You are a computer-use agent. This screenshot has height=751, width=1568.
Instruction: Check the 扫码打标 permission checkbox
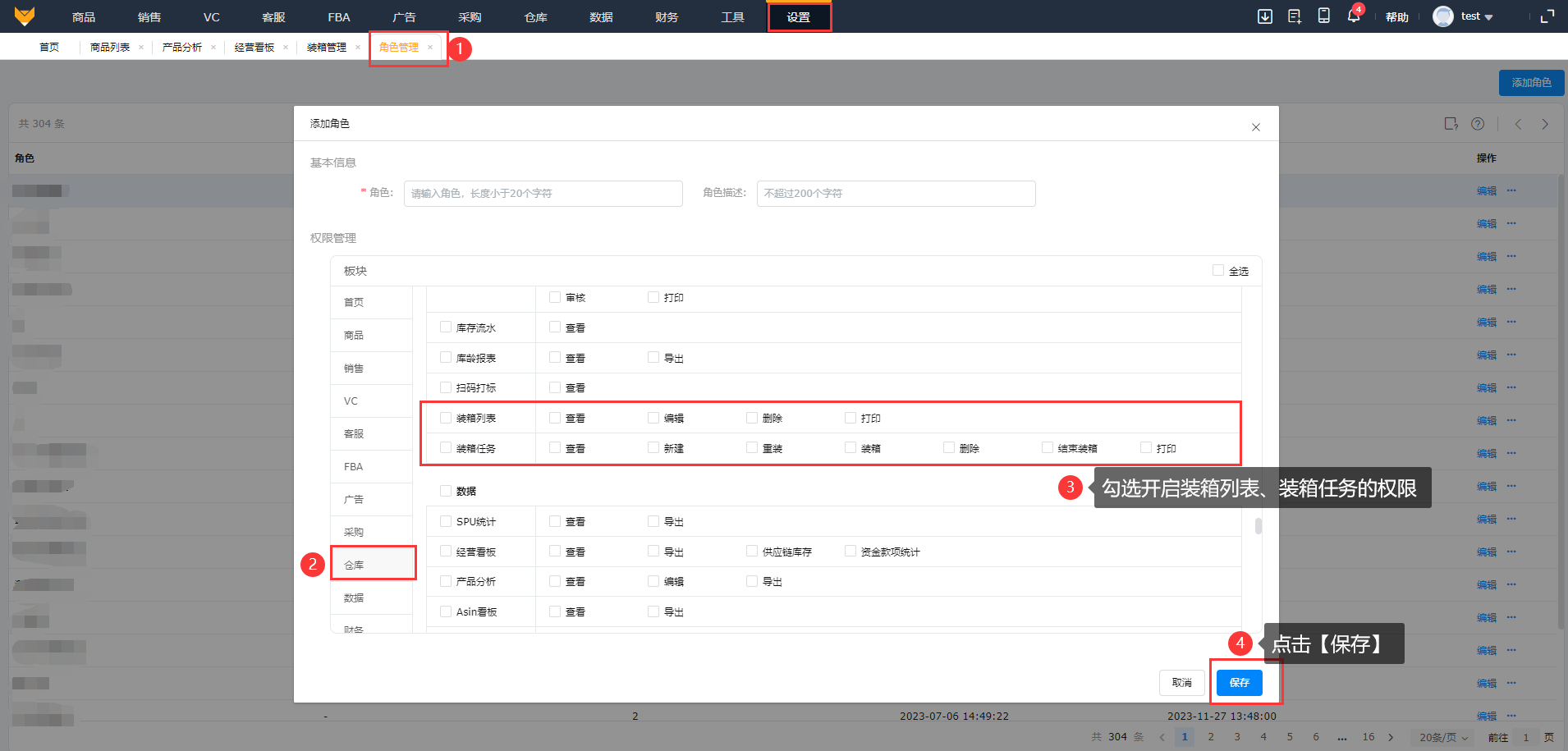pos(446,387)
